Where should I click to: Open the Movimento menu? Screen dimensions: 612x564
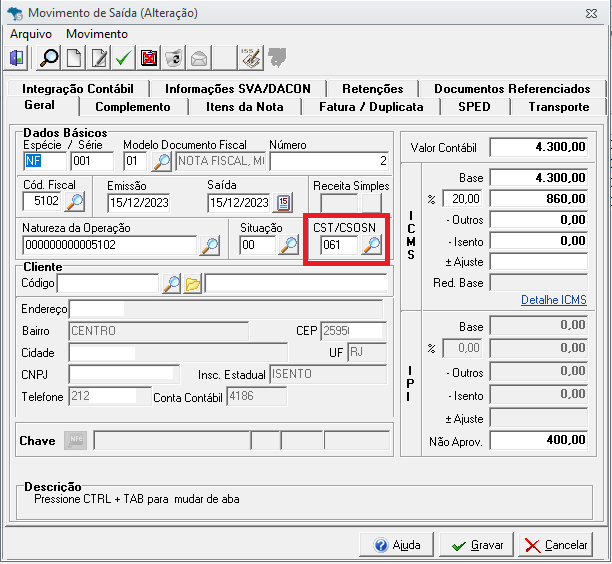click(97, 34)
